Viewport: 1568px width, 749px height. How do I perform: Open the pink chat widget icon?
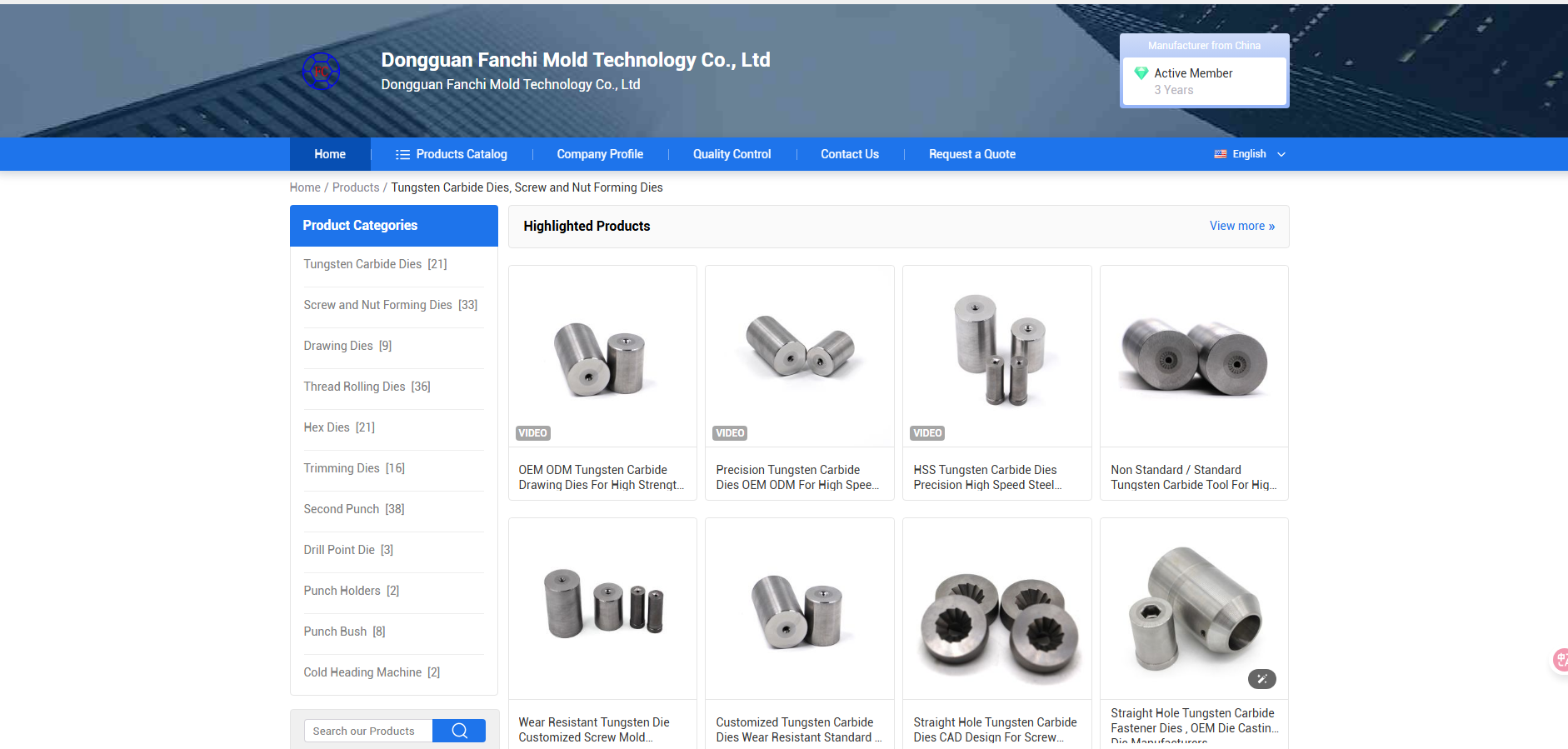[1560, 660]
